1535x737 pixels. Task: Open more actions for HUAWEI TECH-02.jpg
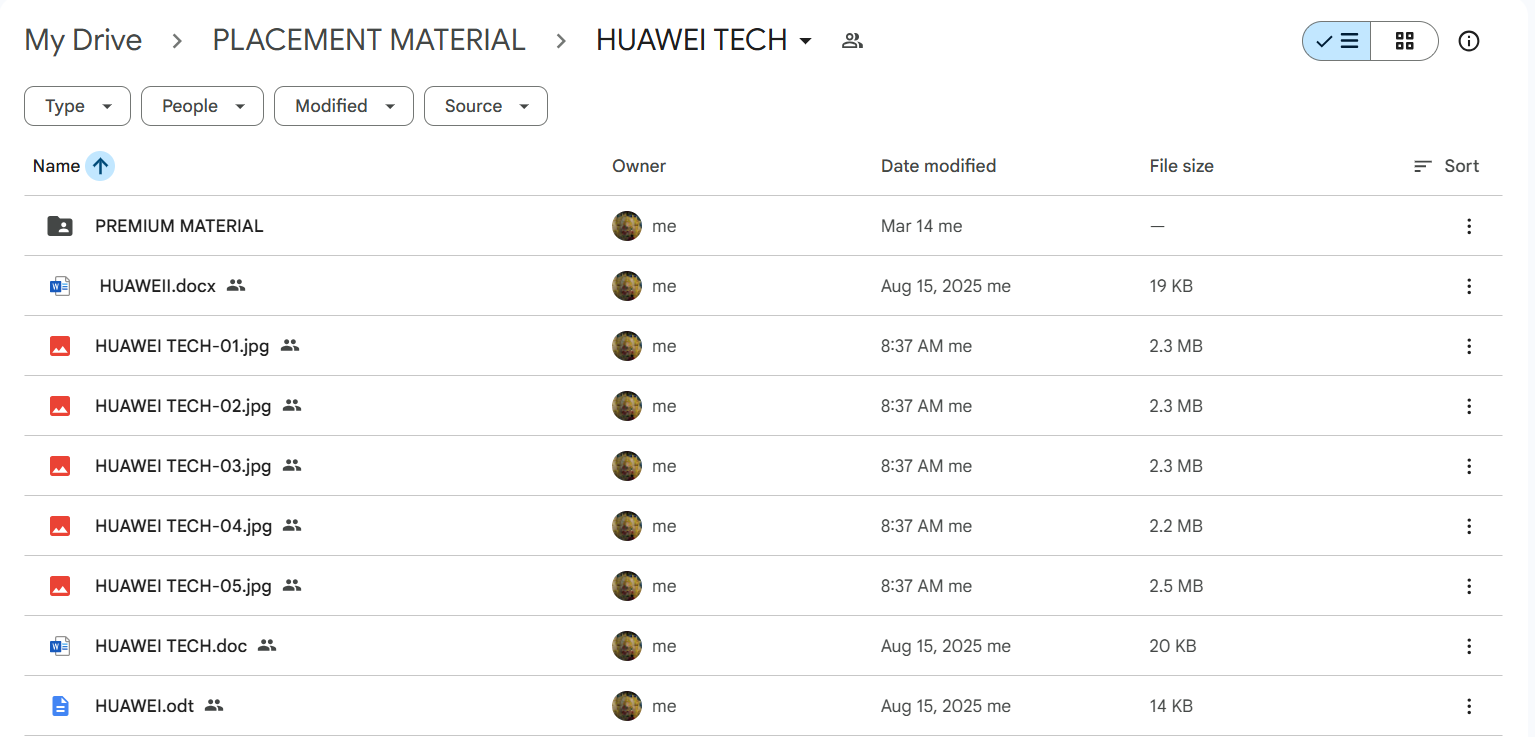point(1469,406)
